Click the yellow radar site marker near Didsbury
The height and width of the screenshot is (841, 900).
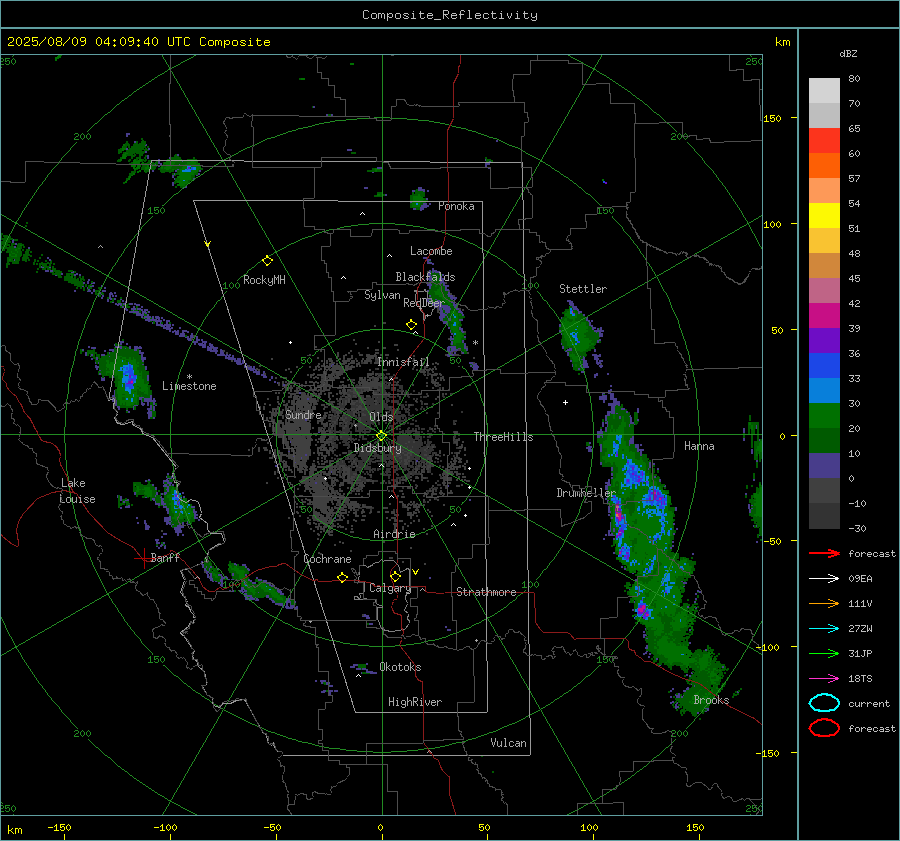pyautogui.click(x=382, y=436)
